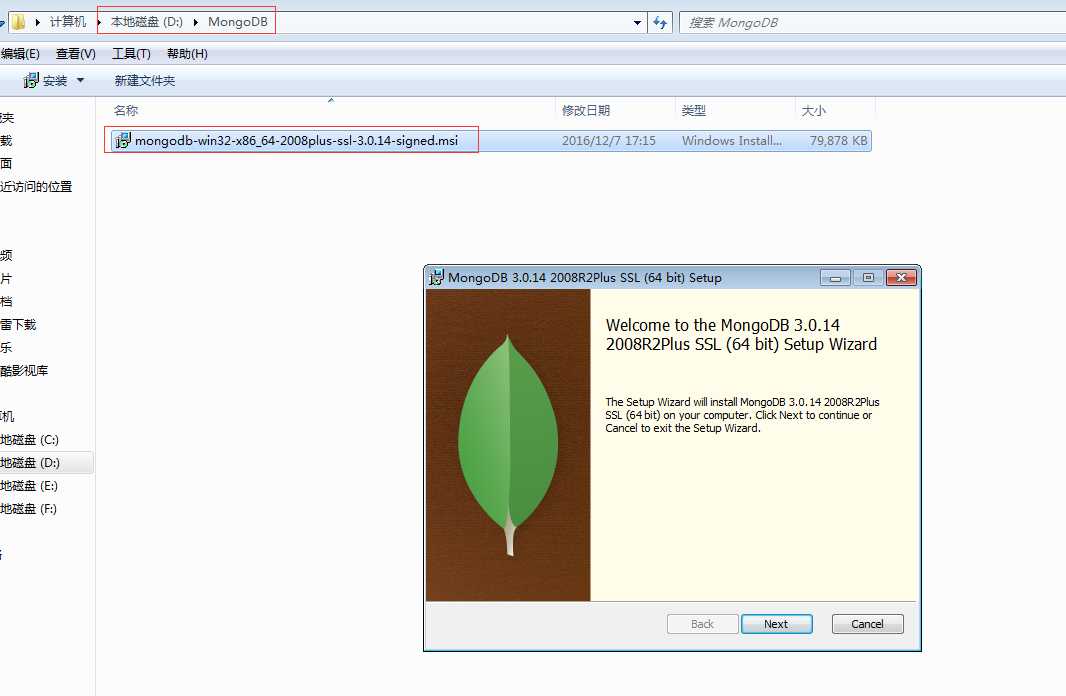Sort by the 修改日期 column header
The image size is (1066, 696).
(585, 110)
